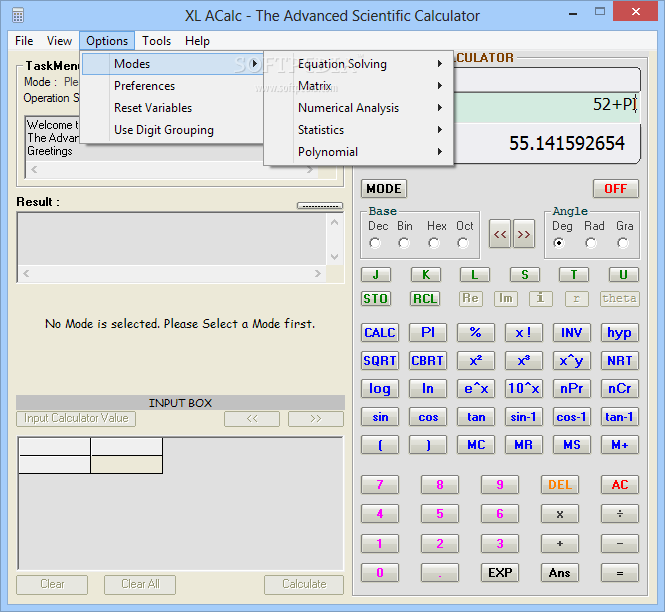Click the hyp hyperbolic key
The width and height of the screenshot is (665, 612).
point(620,333)
